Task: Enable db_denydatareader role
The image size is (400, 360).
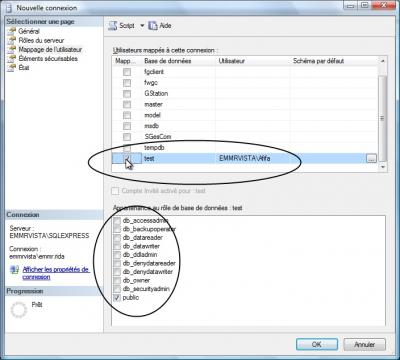Action: pos(117,263)
